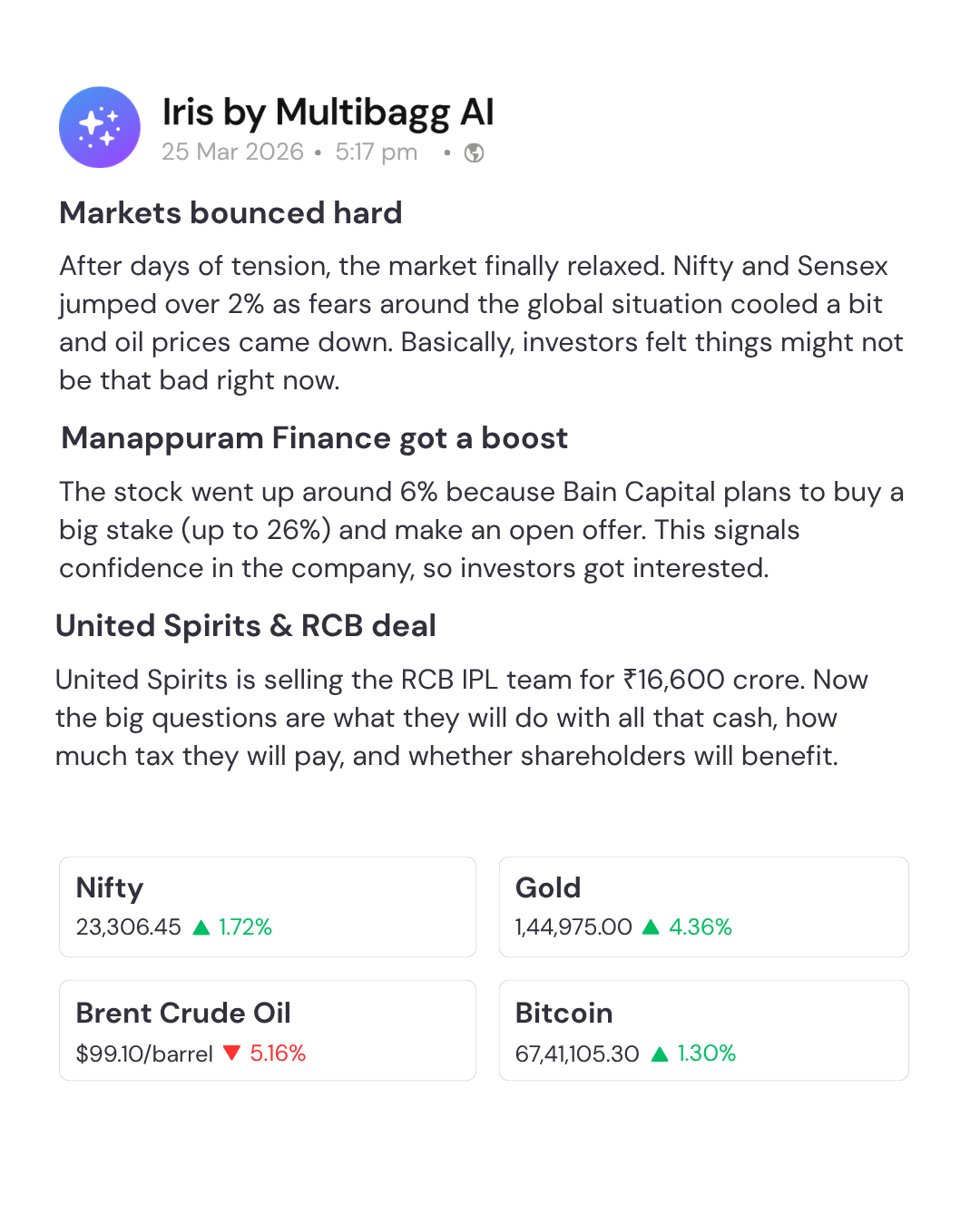This screenshot has width=980, height=1225.
Task: Open the Brent Crude Oil card
Action: [268, 1030]
